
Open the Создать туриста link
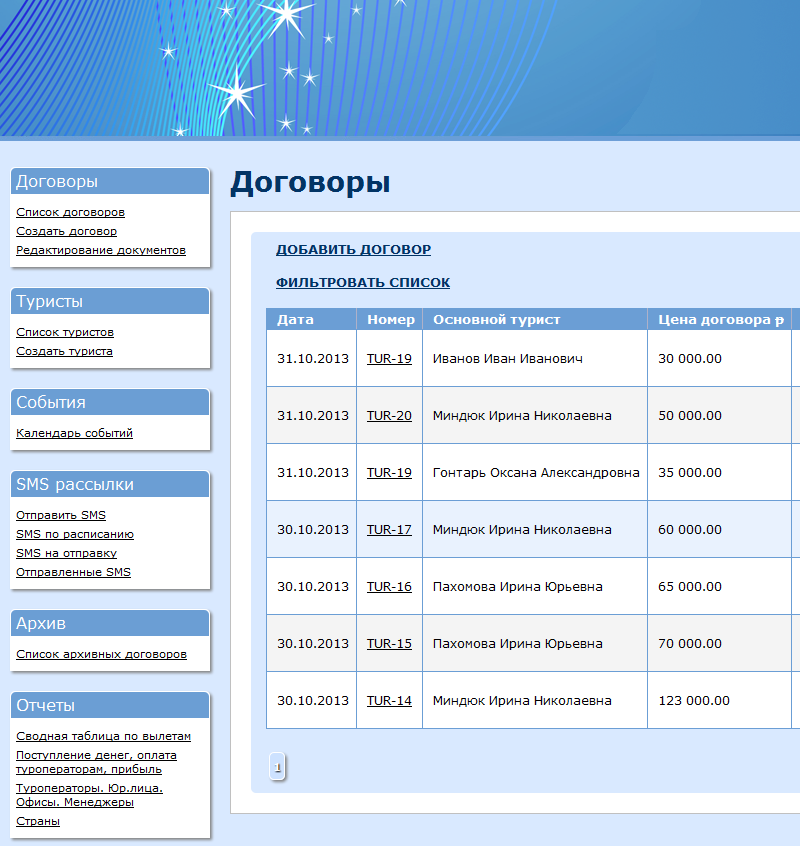[x=64, y=351]
